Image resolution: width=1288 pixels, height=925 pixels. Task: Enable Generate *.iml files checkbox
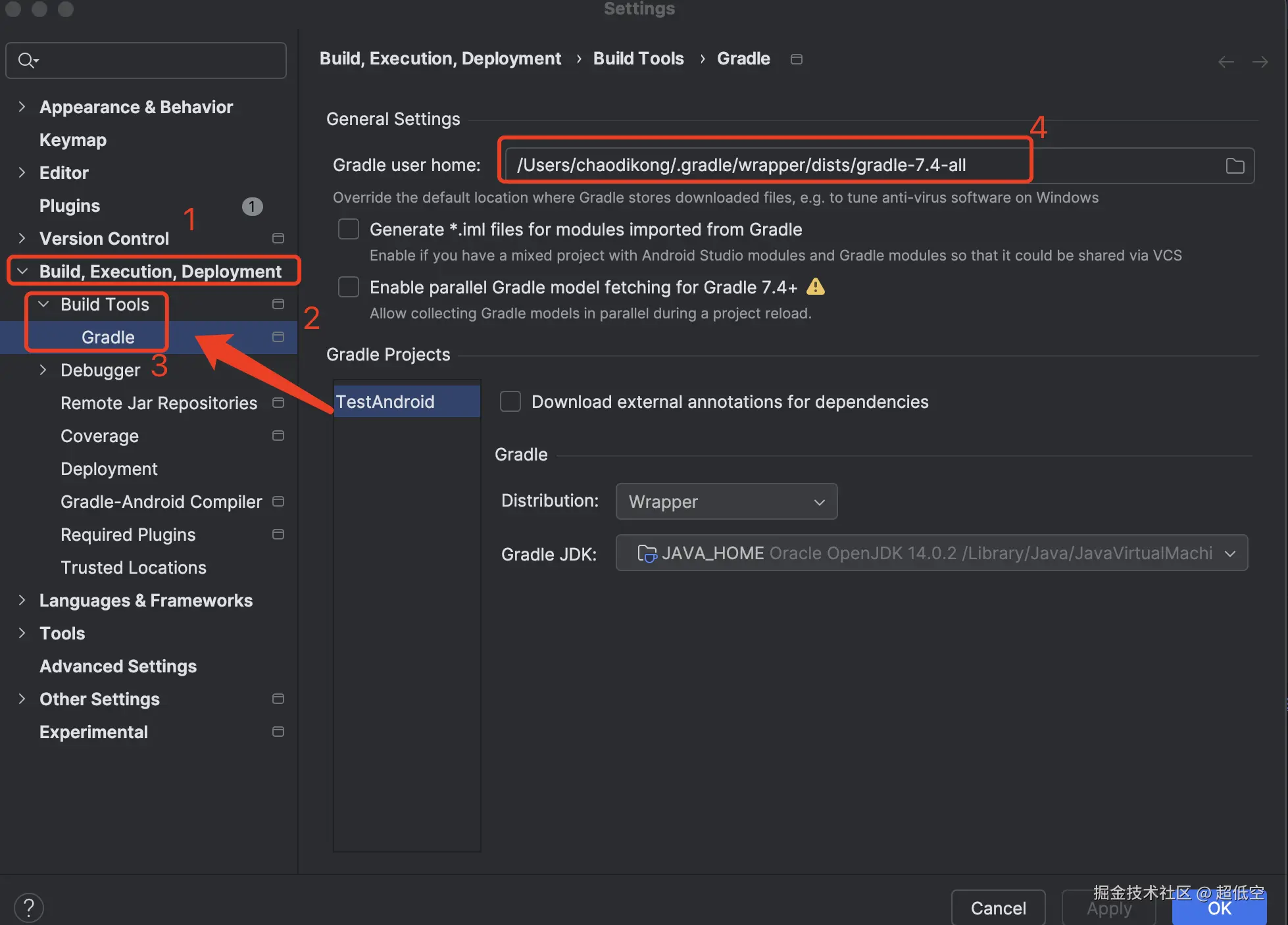349,229
